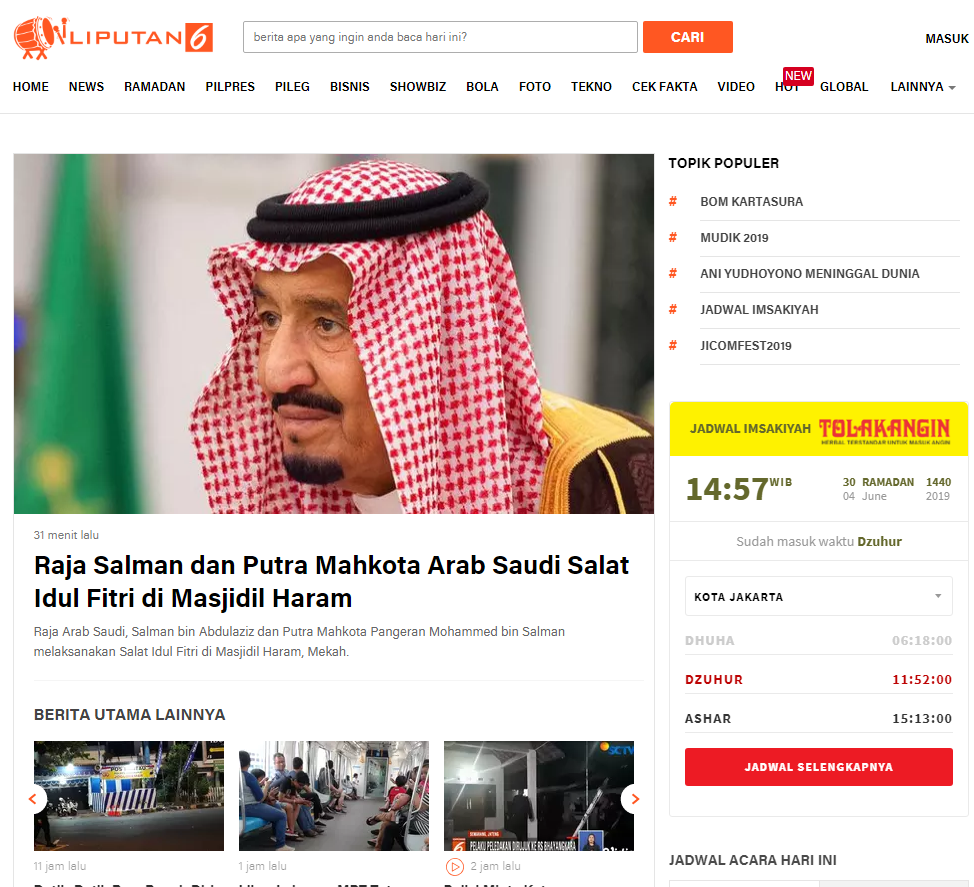Click the DHUHA 06:18:00 prayer row

point(818,640)
